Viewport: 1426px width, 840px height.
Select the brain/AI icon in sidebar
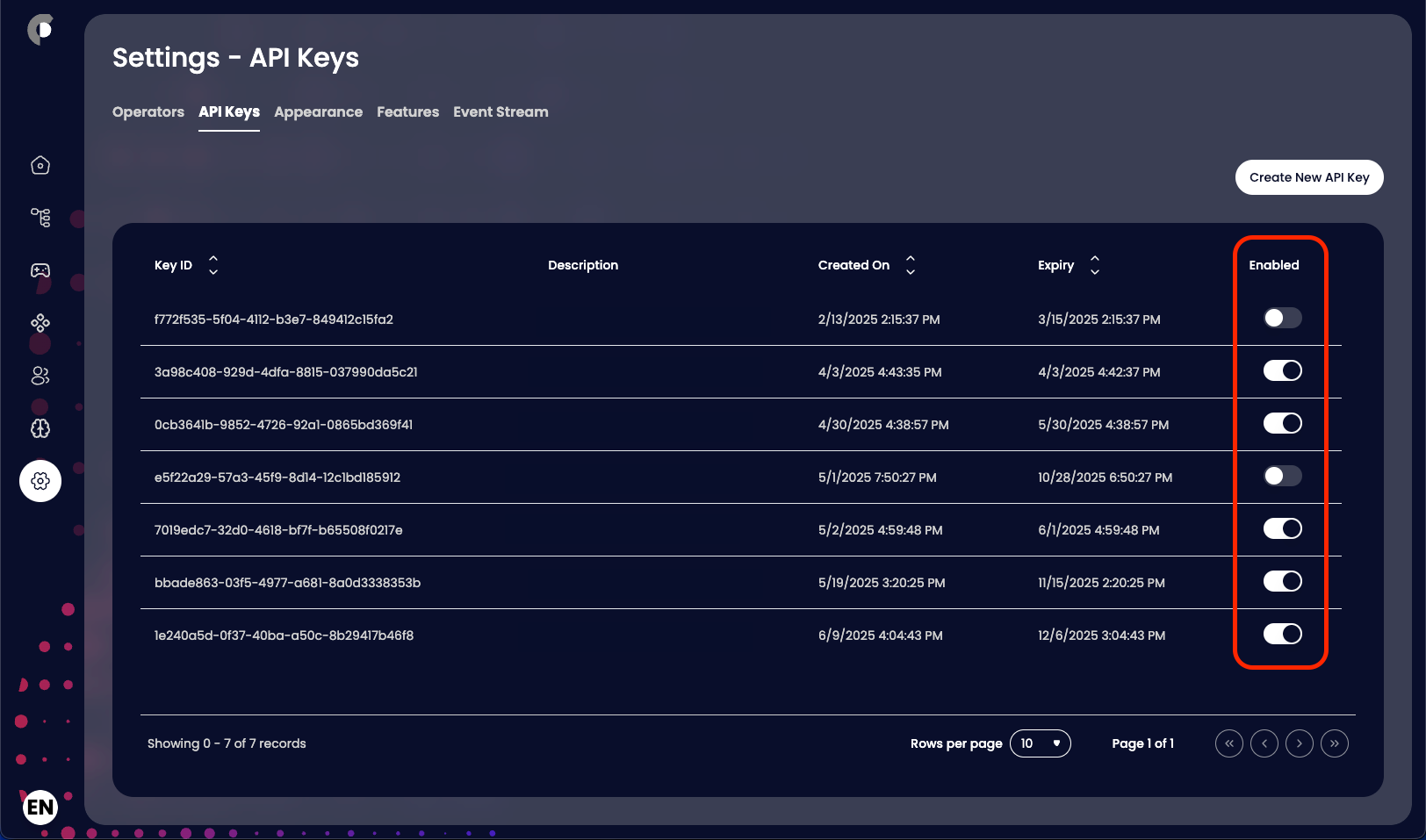coord(40,428)
